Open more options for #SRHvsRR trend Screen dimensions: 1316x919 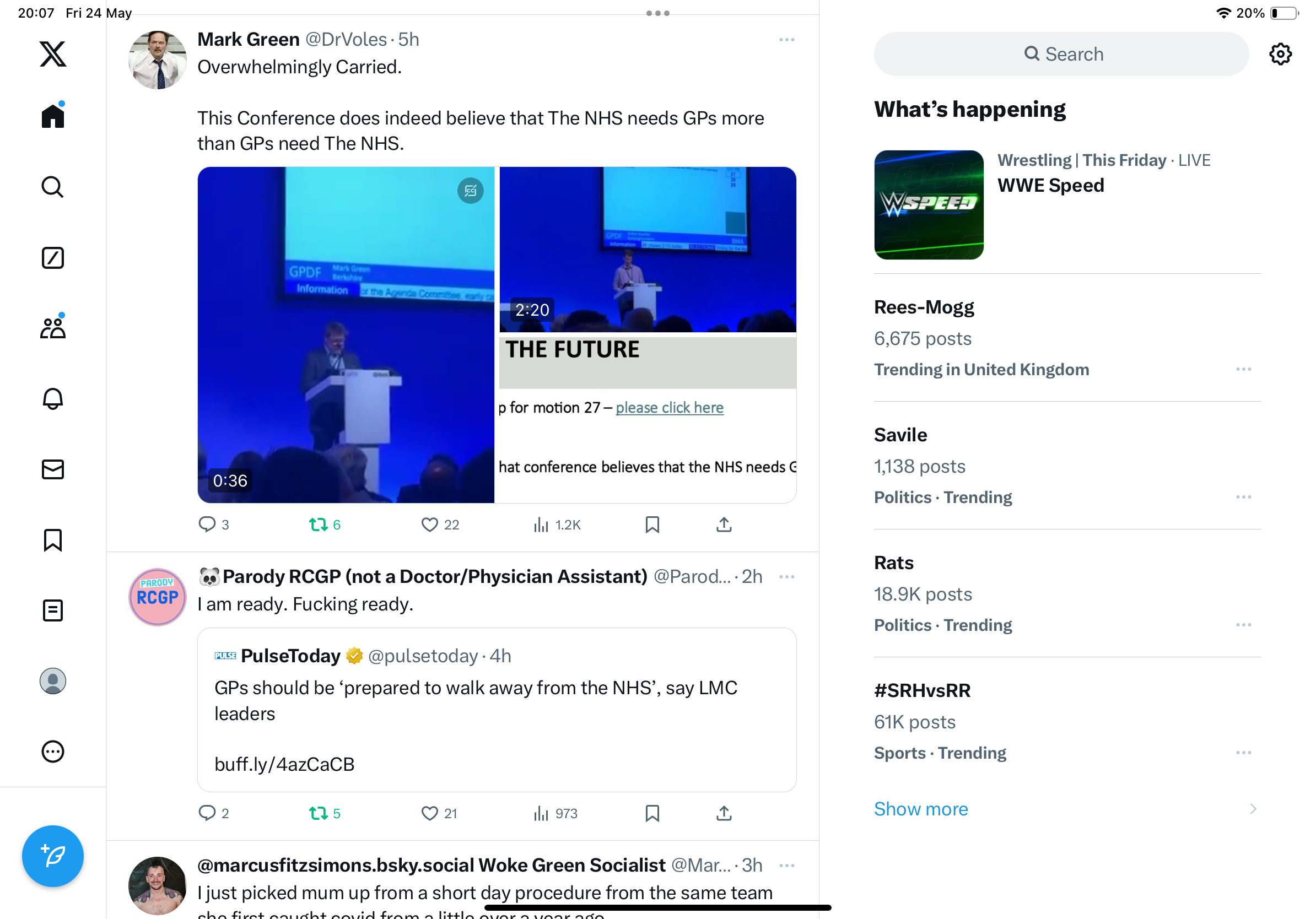[1243, 752]
